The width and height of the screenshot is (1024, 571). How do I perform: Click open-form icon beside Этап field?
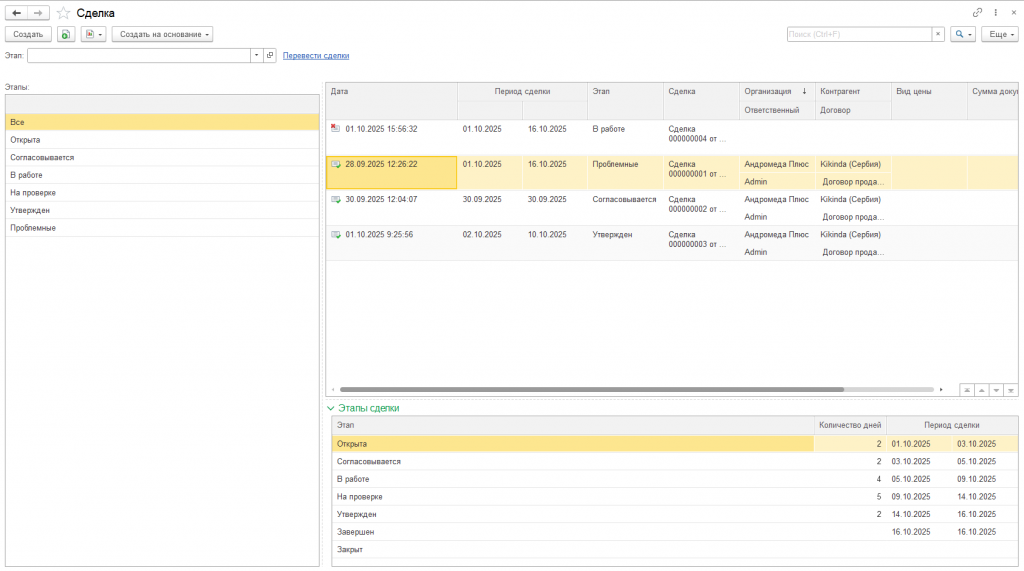(269, 56)
